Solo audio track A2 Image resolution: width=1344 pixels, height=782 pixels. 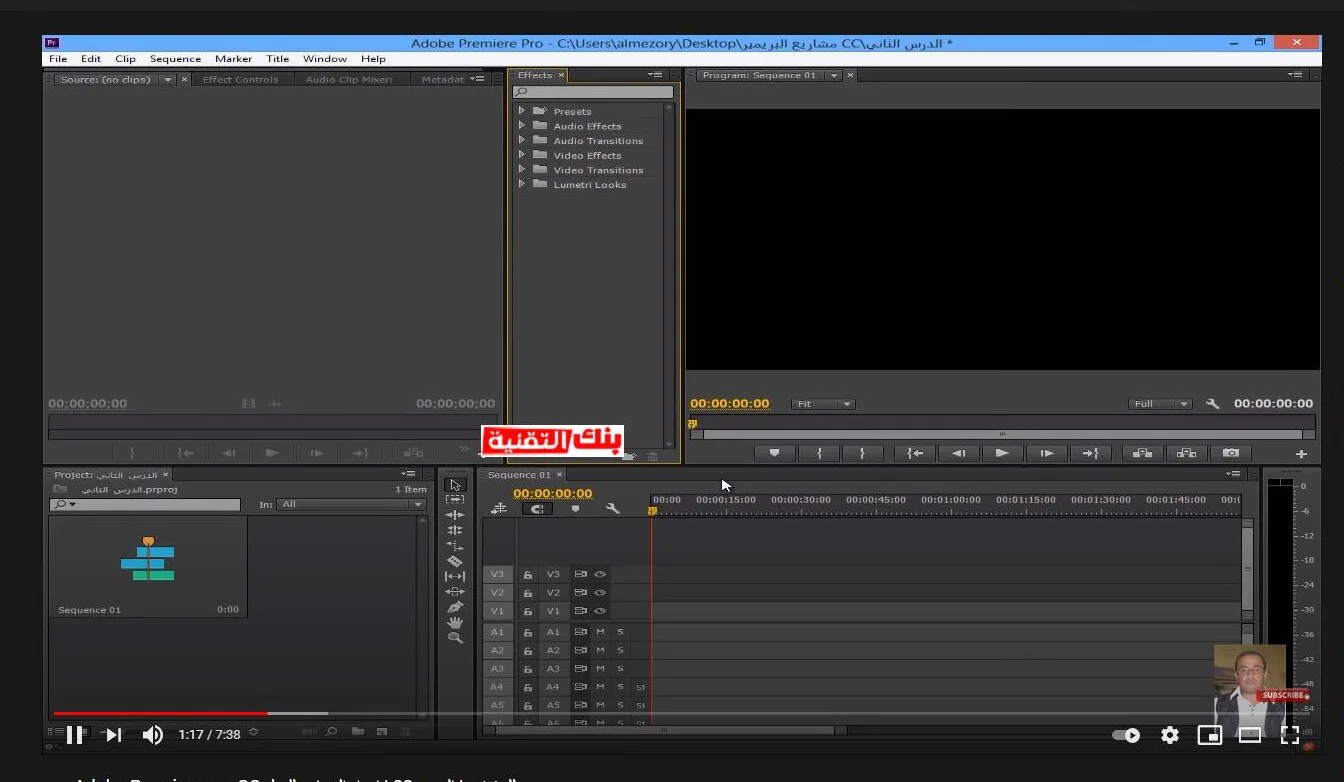point(620,650)
